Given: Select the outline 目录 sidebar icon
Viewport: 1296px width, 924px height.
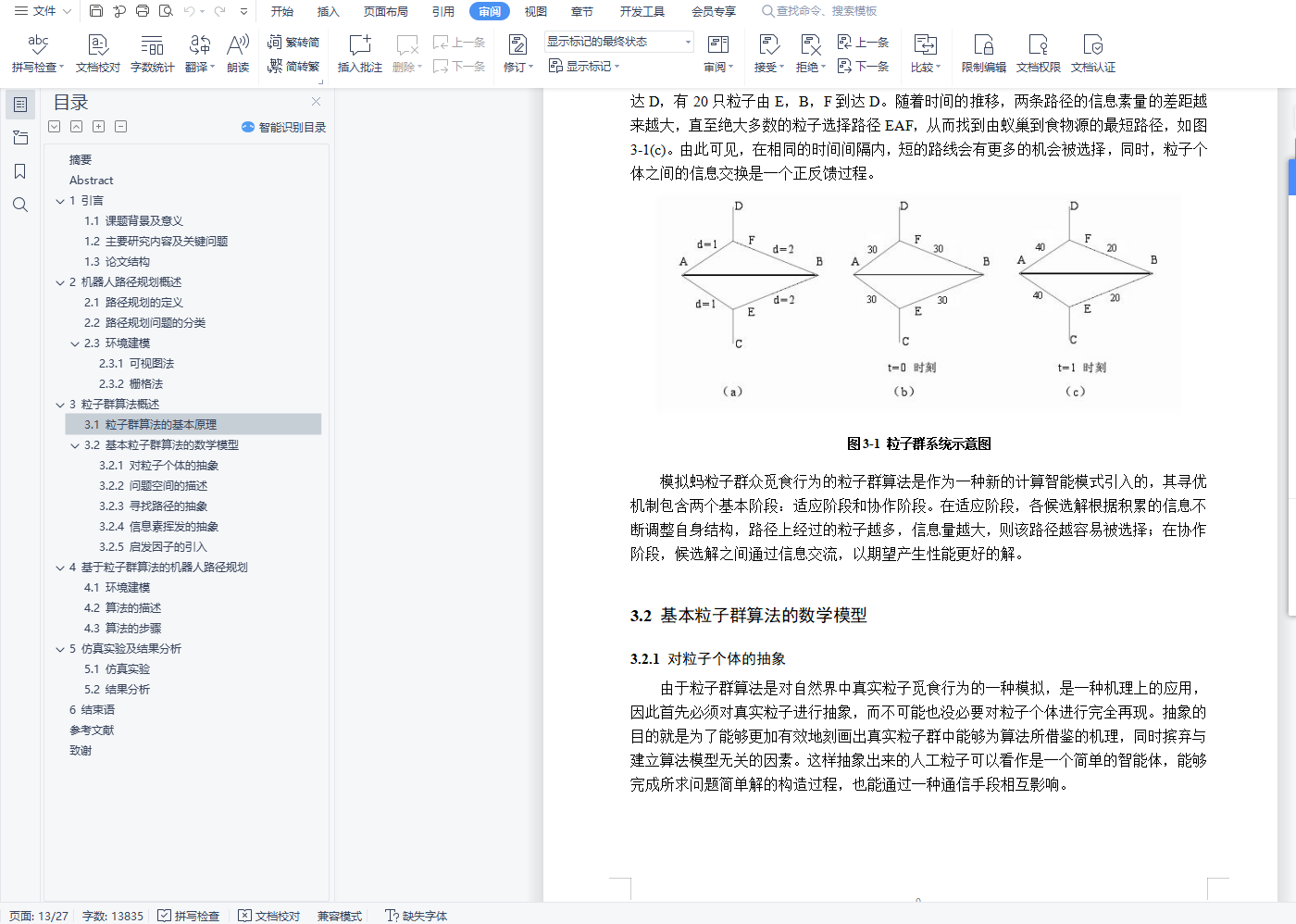Looking at the screenshot, I should [x=20, y=105].
